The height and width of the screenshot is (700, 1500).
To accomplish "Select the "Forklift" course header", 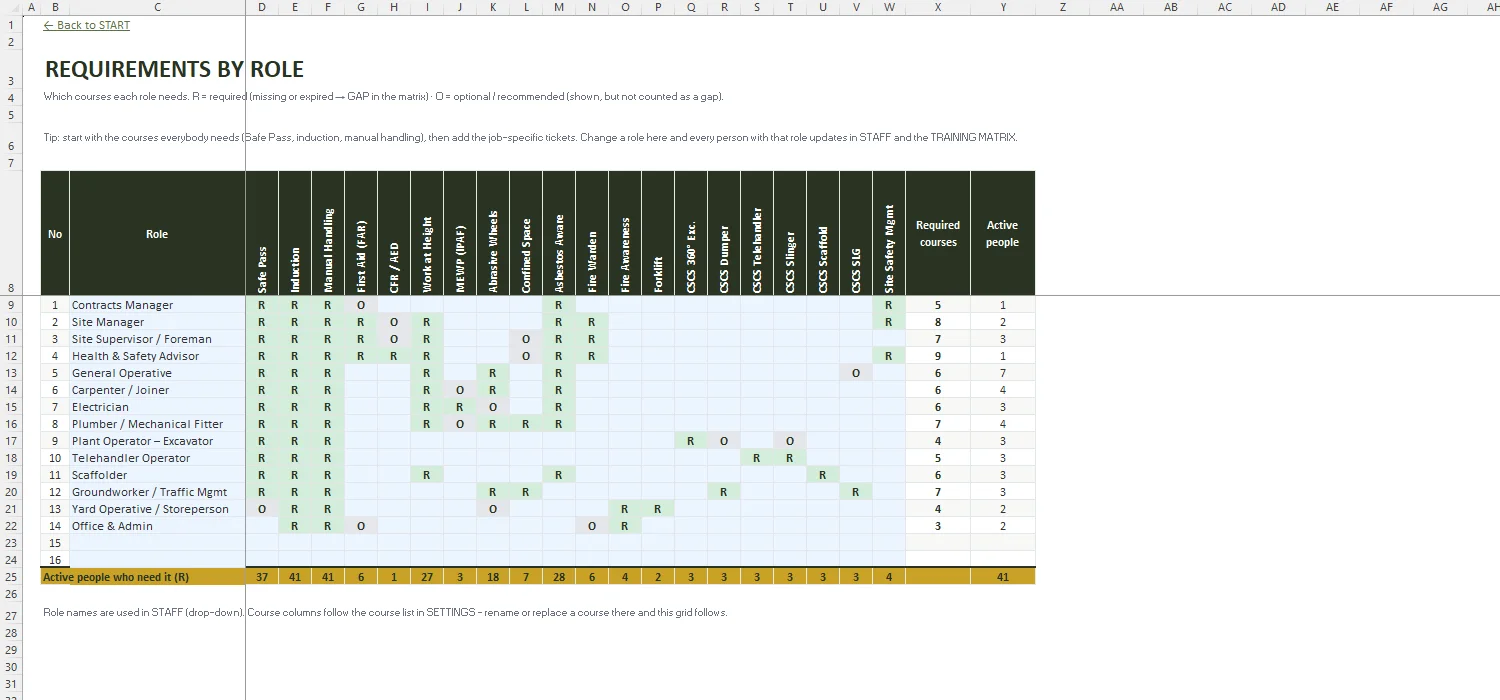I will (x=658, y=233).
